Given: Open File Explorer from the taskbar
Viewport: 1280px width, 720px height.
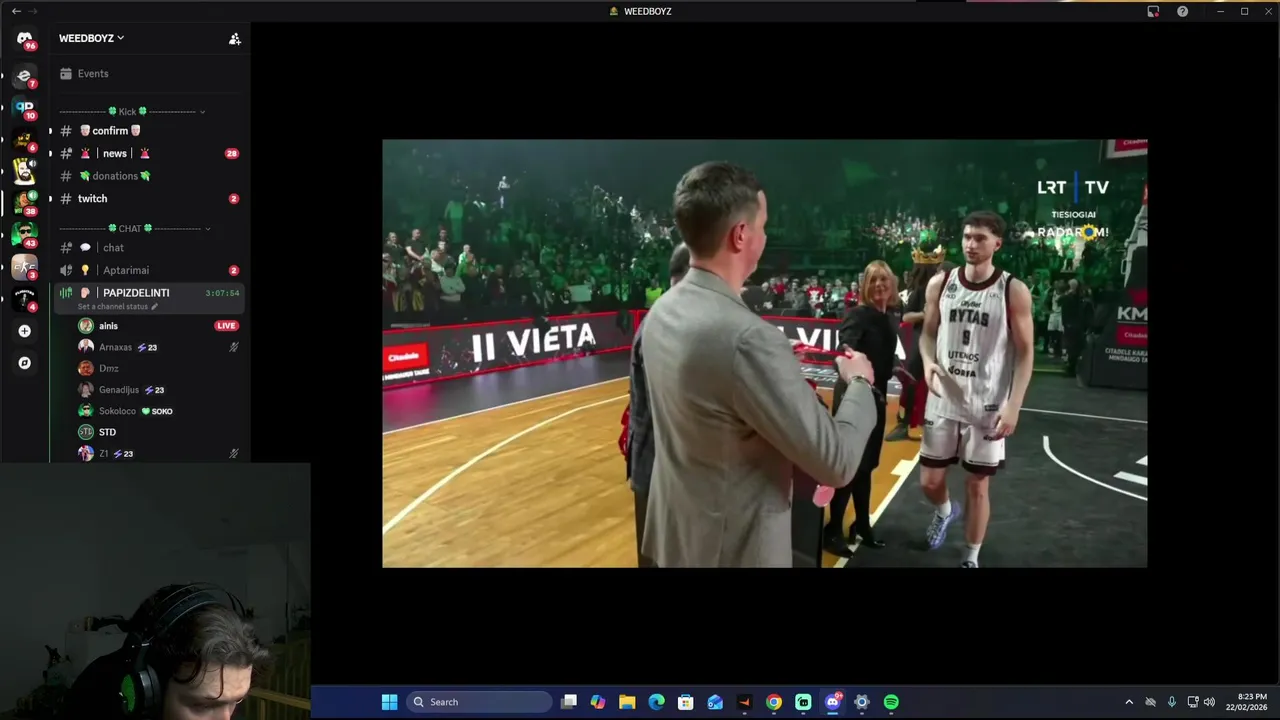Looking at the screenshot, I should 627,702.
